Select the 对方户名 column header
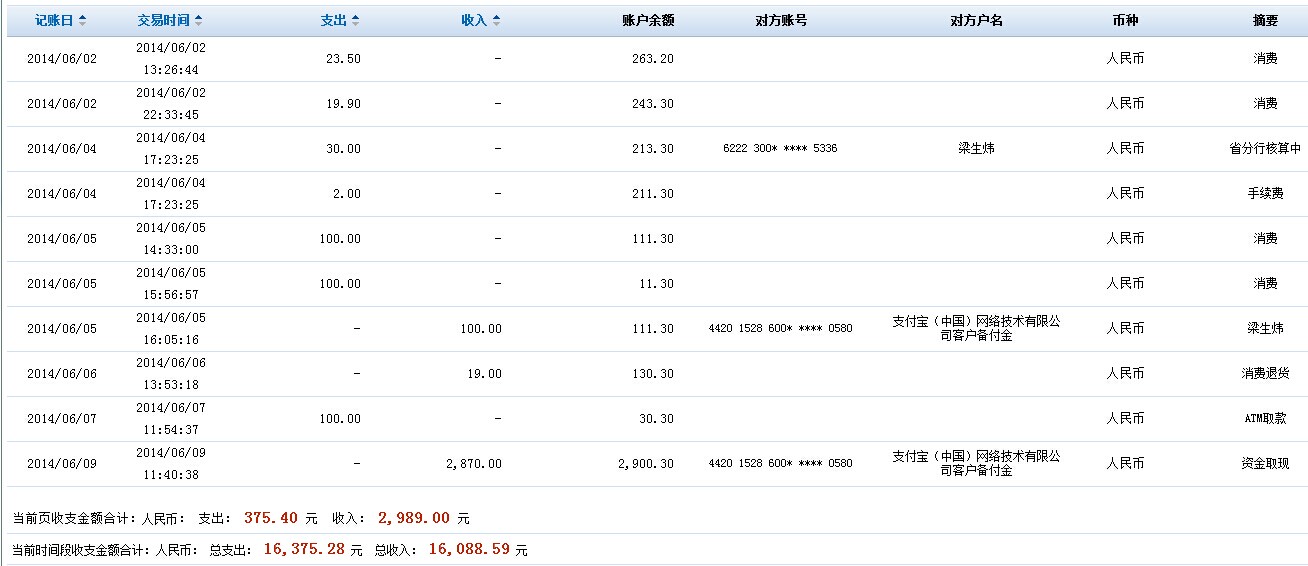The image size is (1308, 566). 976,21
